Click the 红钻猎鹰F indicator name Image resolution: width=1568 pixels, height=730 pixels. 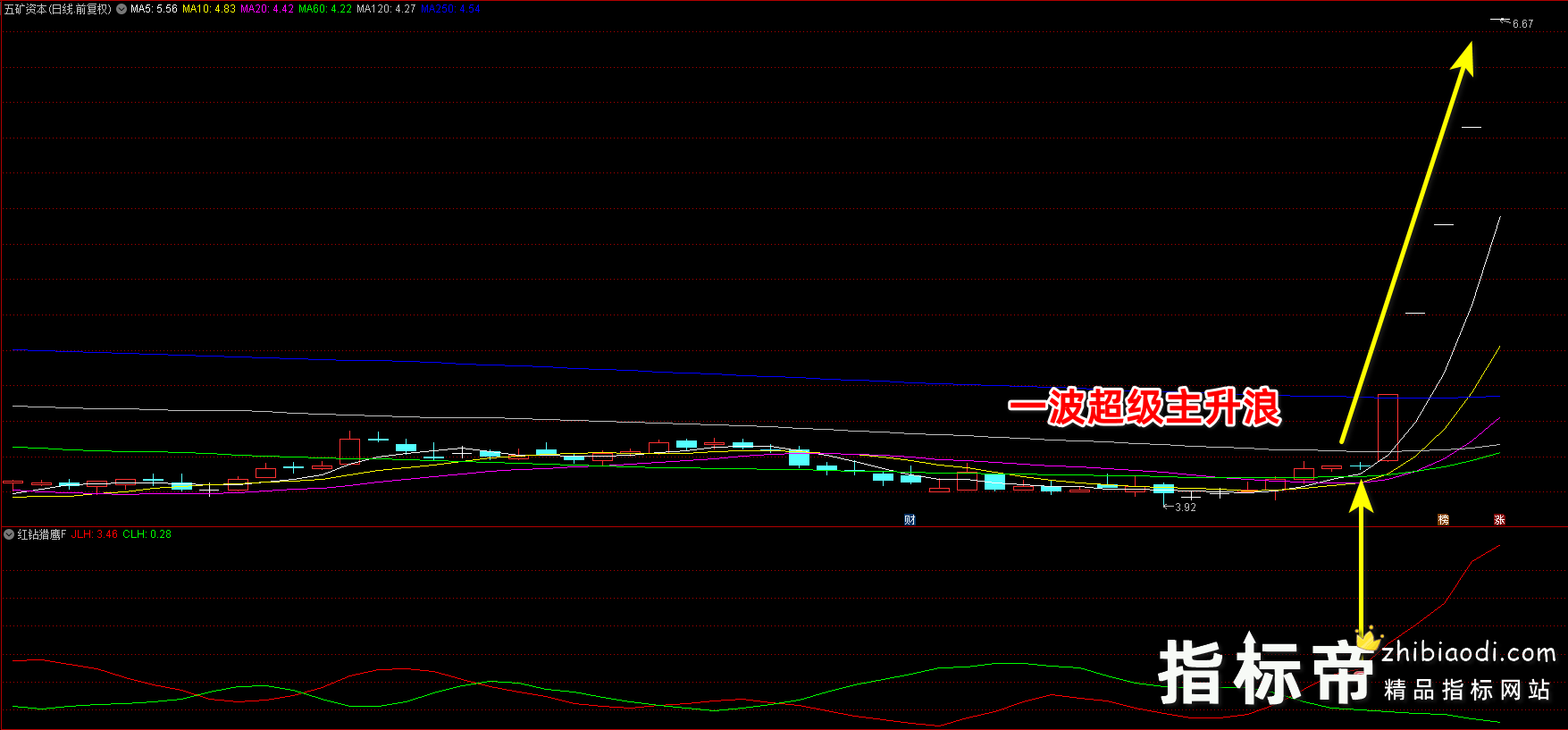(42, 534)
